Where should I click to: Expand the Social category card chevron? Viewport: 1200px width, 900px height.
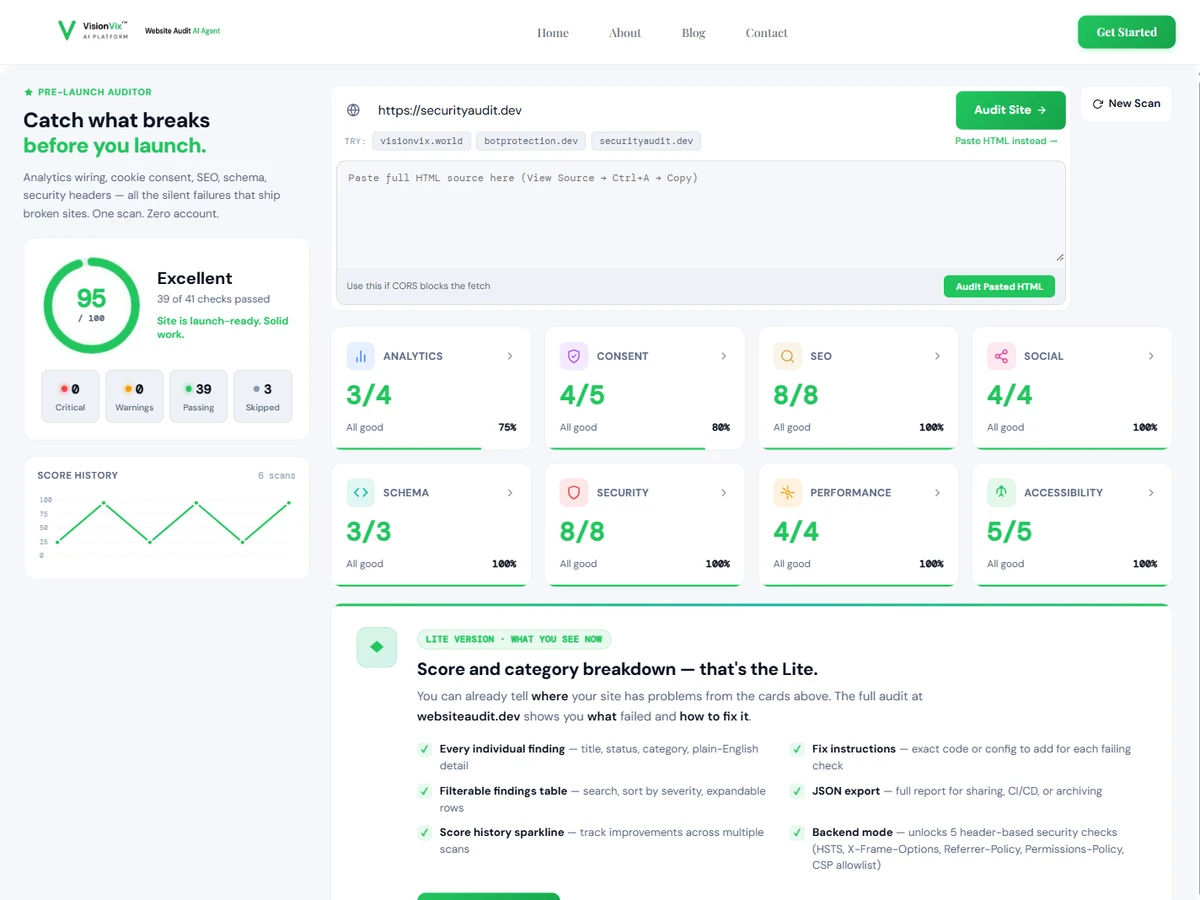coord(1151,356)
